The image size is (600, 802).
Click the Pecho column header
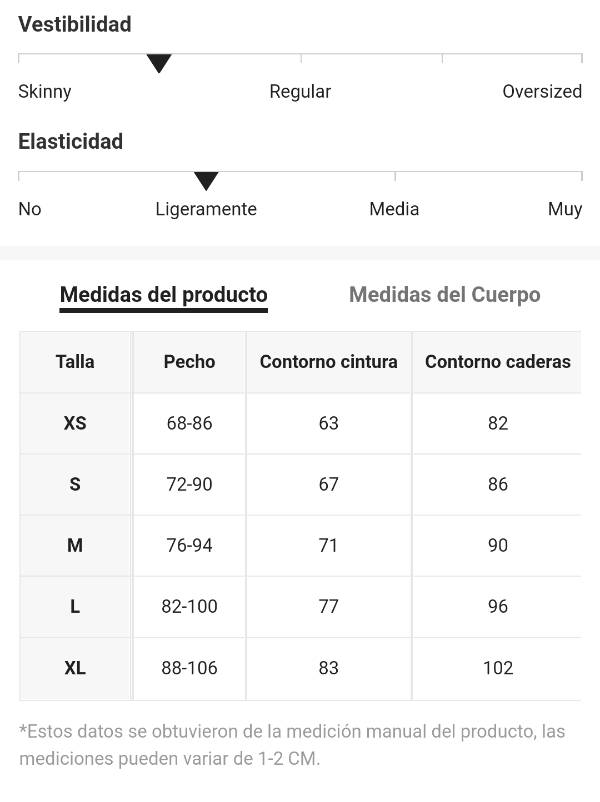click(x=189, y=362)
